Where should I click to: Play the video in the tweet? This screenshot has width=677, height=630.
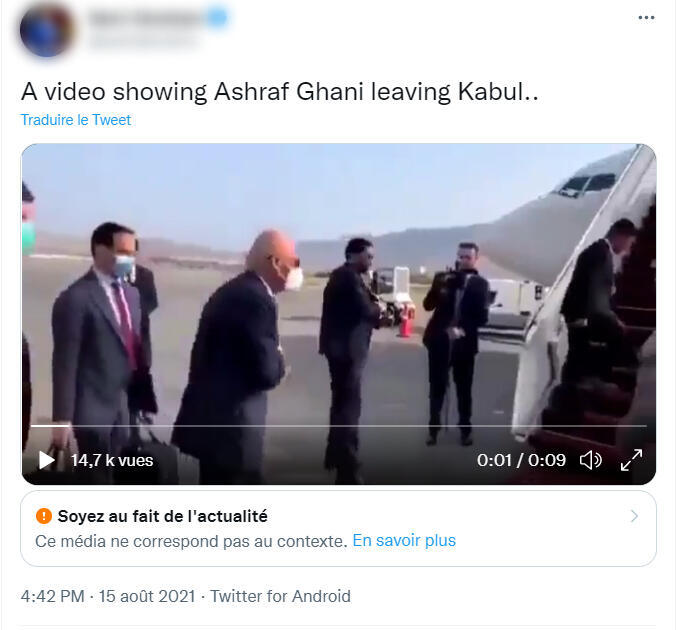coord(46,460)
